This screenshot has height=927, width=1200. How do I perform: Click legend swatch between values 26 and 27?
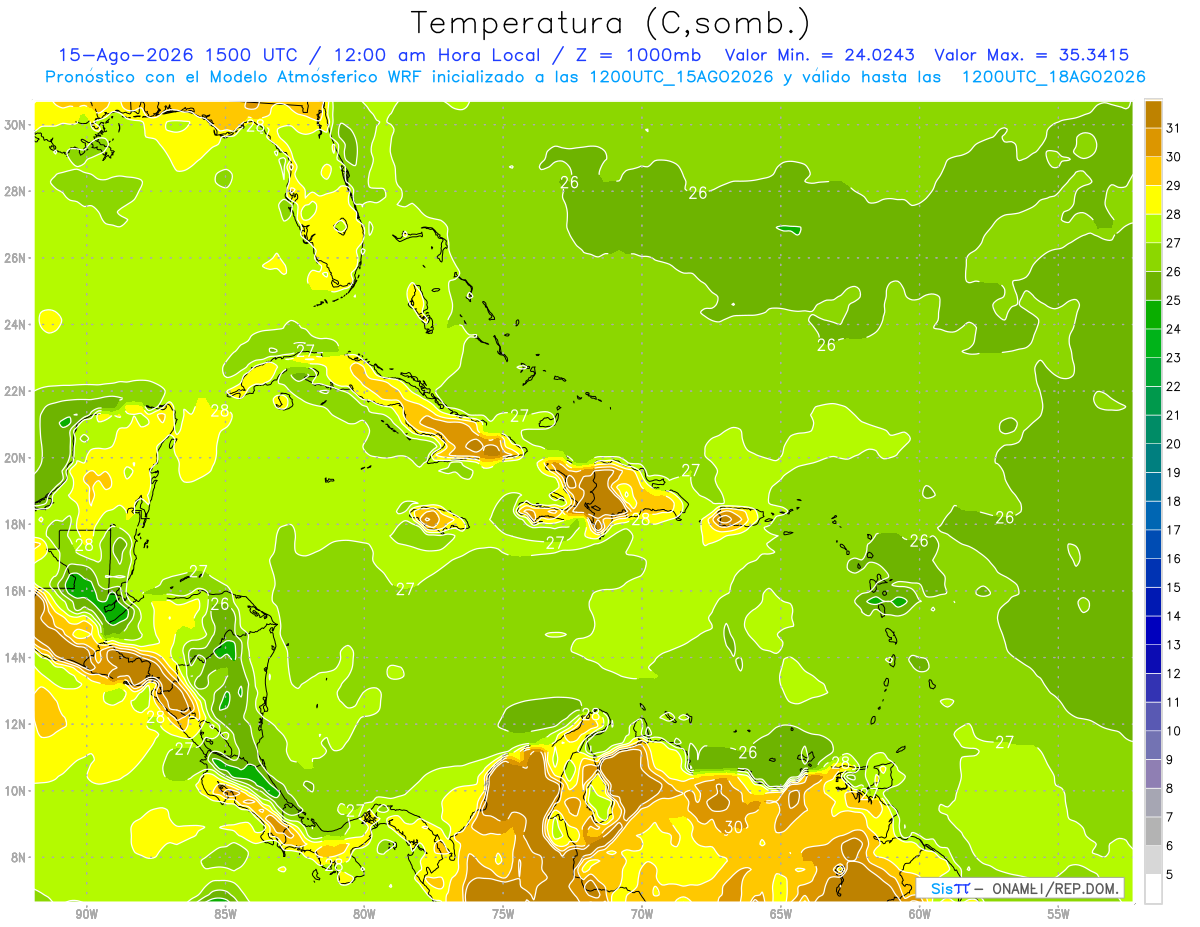click(1153, 257)
